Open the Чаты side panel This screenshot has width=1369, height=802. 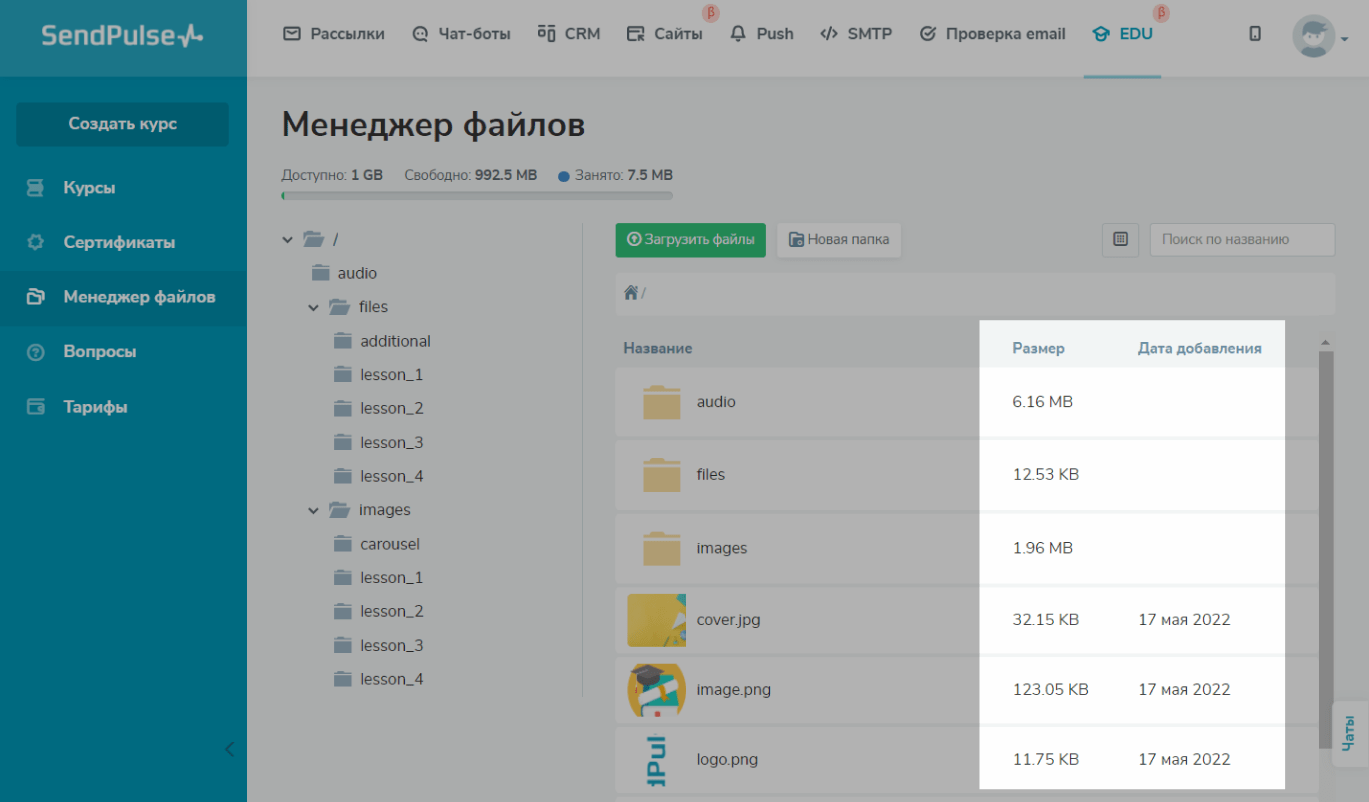click(1349, 733)
